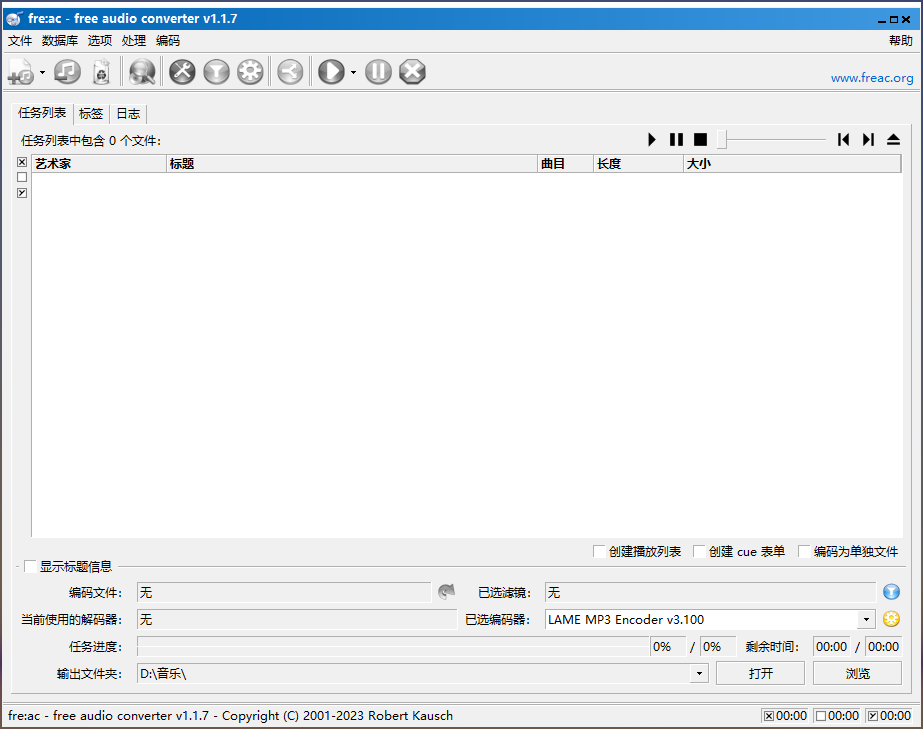Click the stop encoding X icon
923x729 pixels.
412,72
